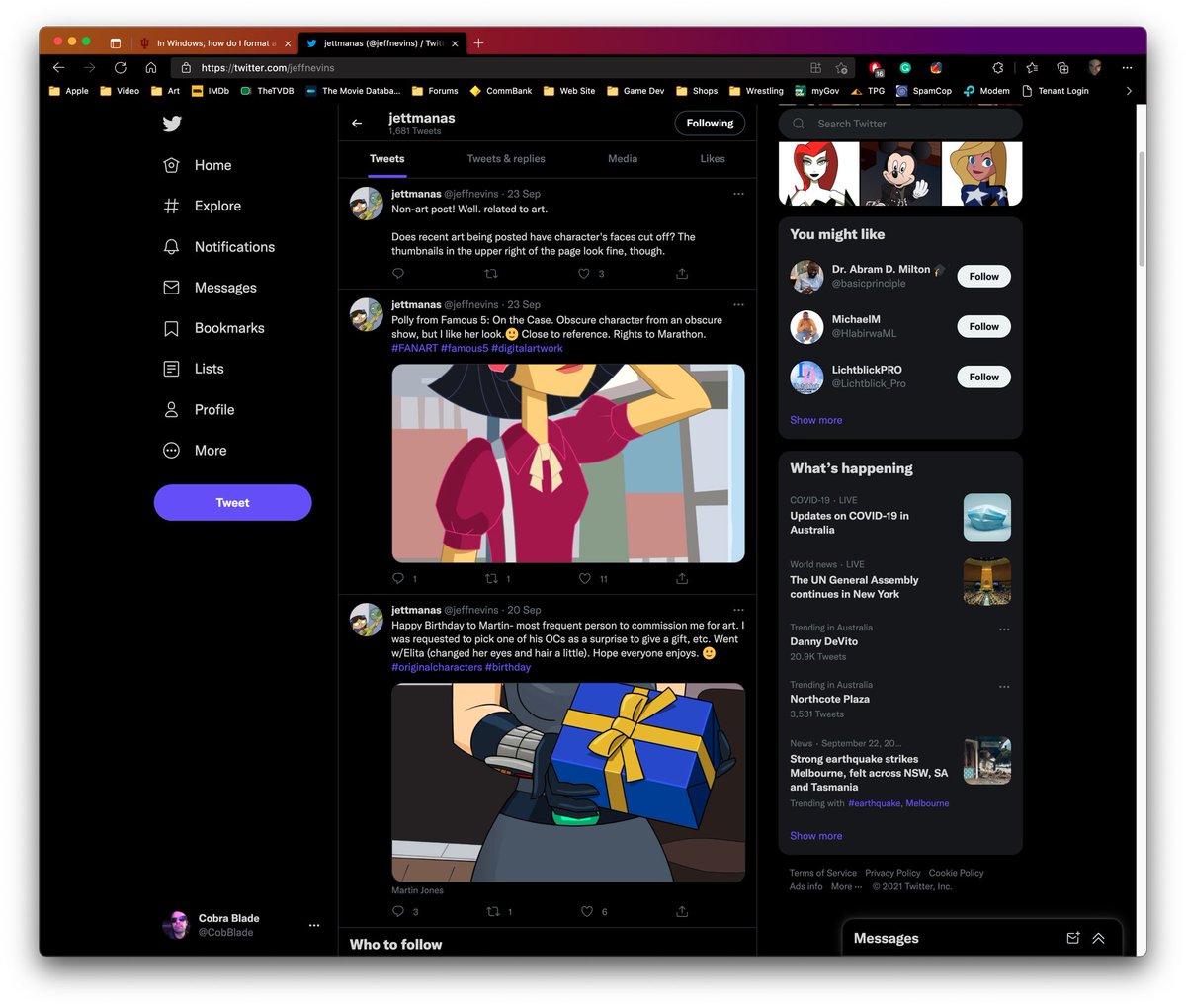
Task: Retweet the Polly Famous 5 tweet
Action: click(491, 578)
